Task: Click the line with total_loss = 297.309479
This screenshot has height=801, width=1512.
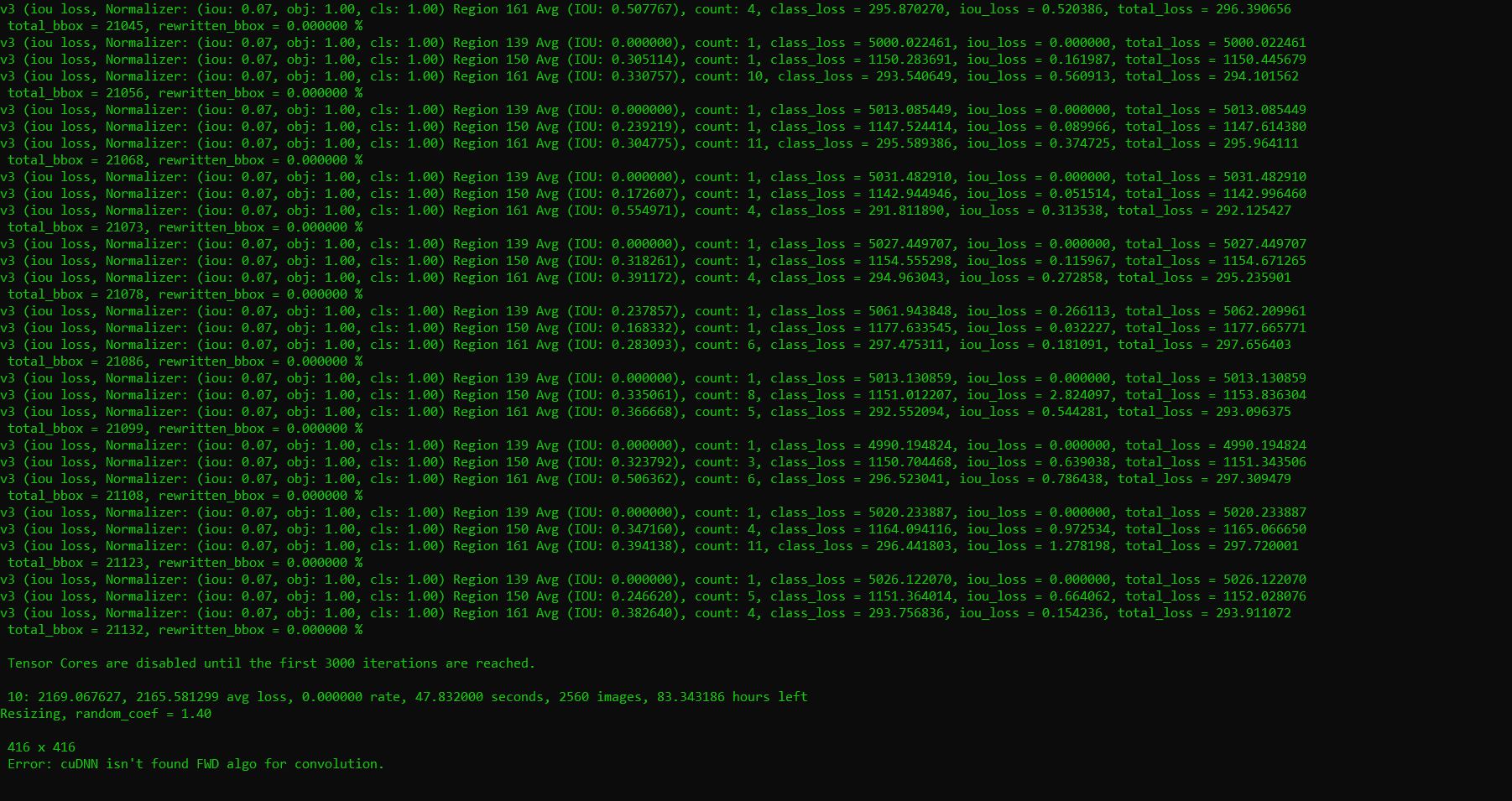Action: pyautogui.click(x=645, y=479)
